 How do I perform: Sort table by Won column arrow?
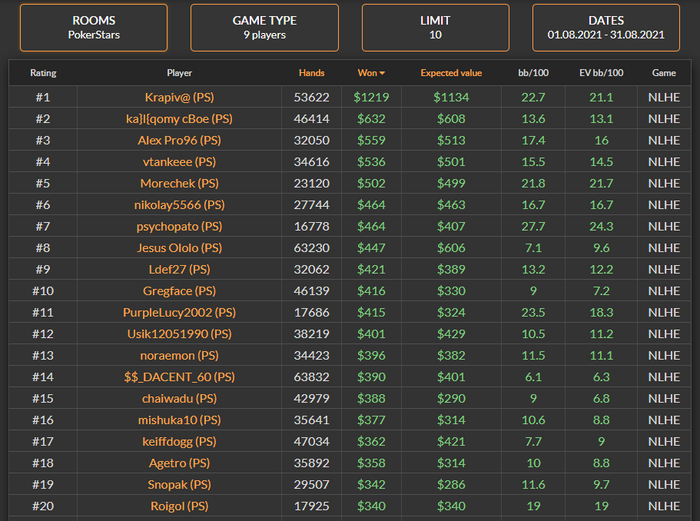381,74
